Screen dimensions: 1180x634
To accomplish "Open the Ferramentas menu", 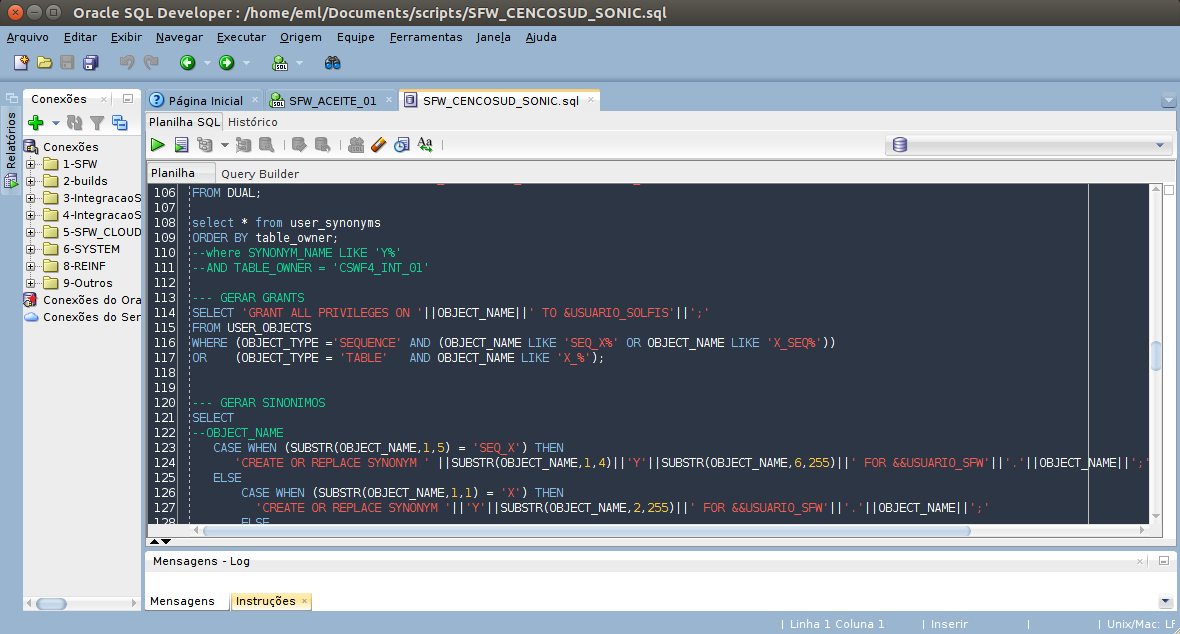I will (x=426, y=37).
